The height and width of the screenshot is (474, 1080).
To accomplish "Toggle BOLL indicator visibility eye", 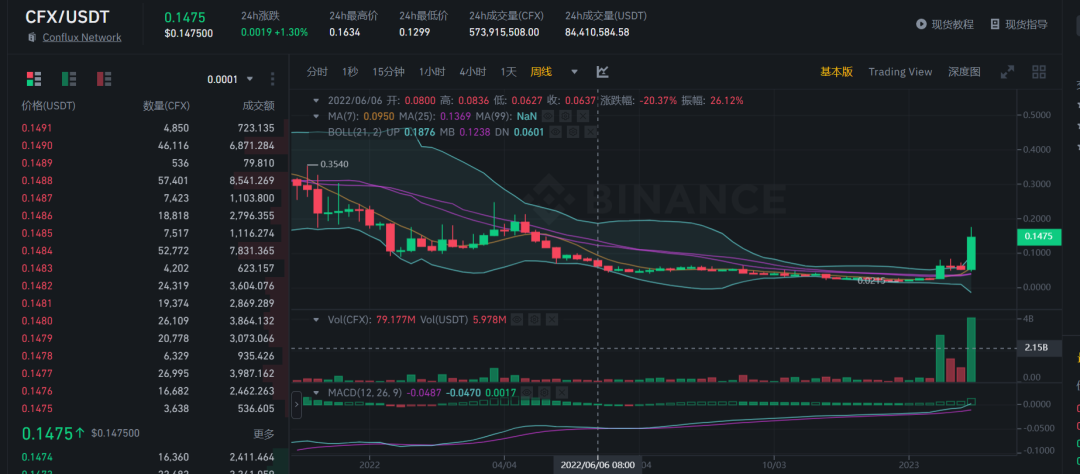I will [556, 132].
